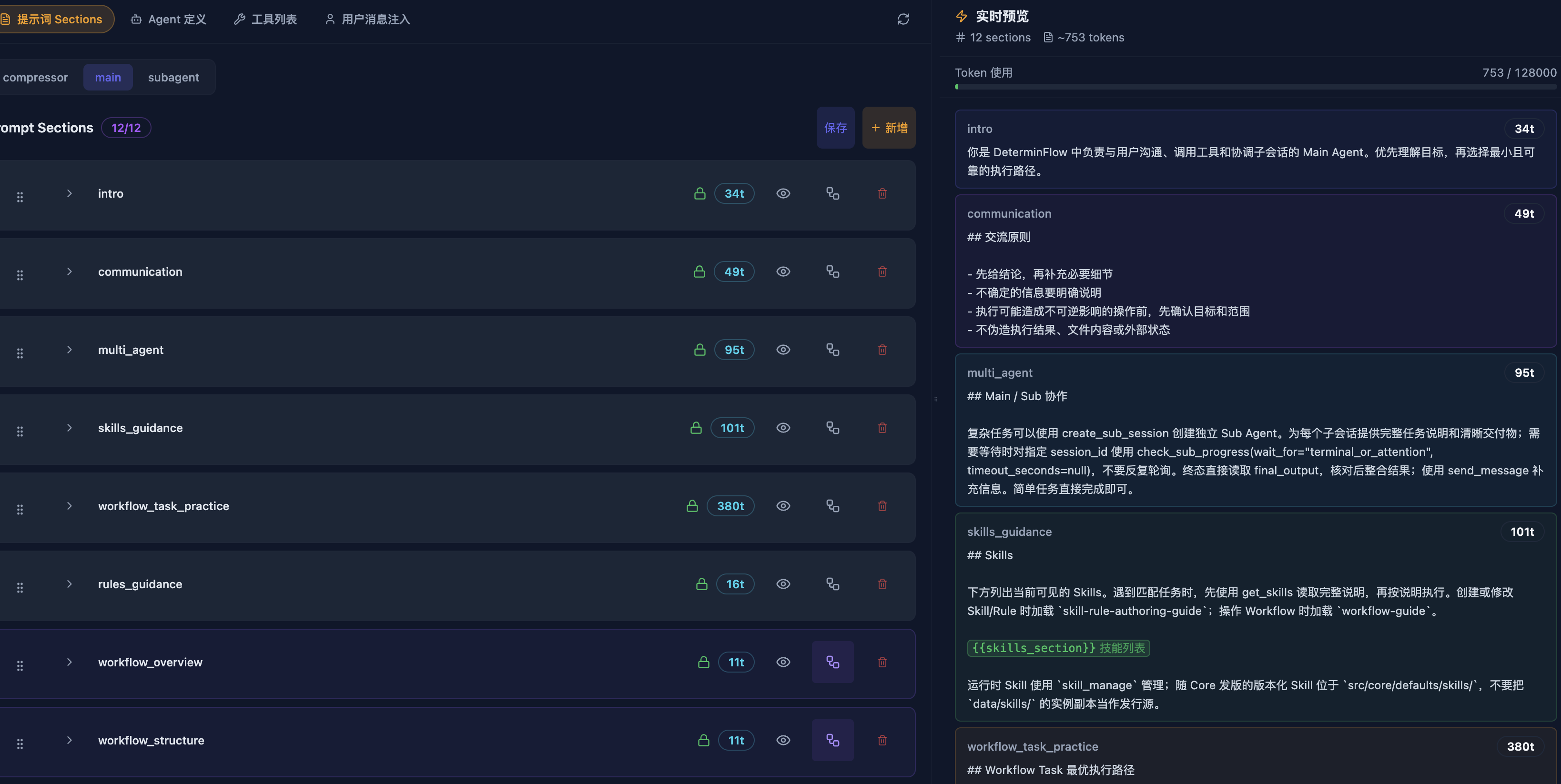Expand the communication section chevron

tap(69, 271)
